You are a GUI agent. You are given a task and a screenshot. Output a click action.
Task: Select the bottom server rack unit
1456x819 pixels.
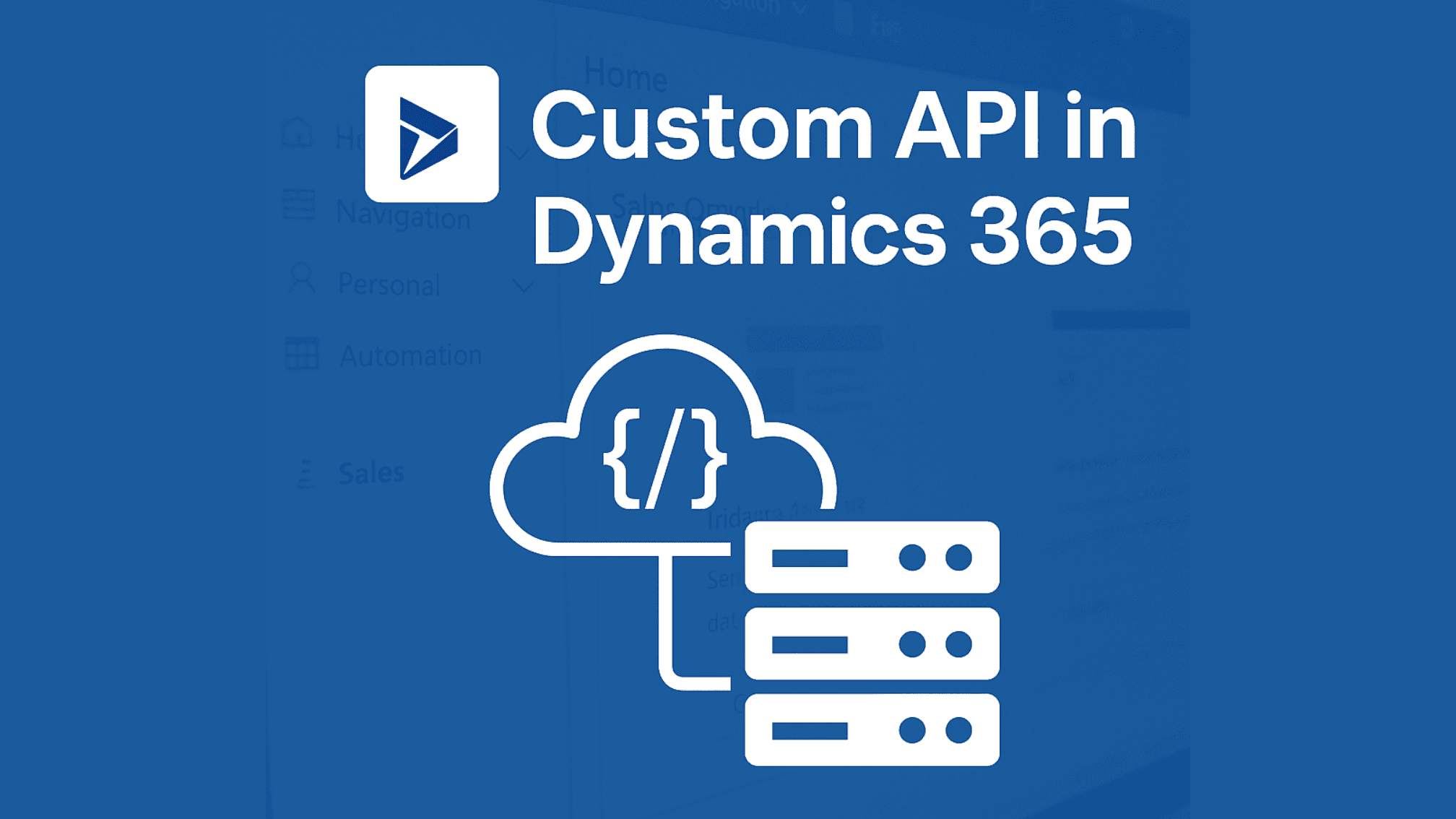click(x=871, y=730)
